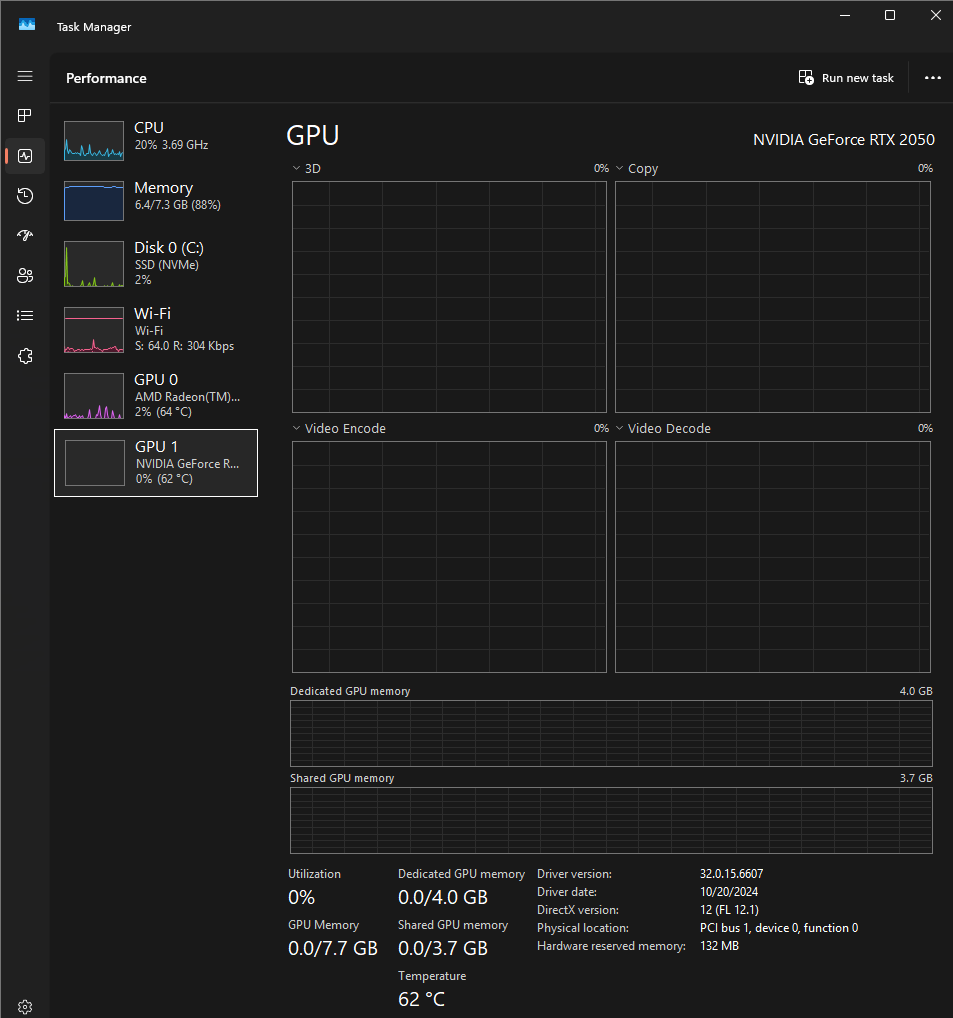The width and height of the screenshot is (953, 1018).
Task: Go to the Processes page icon
Action: point(25,116)
